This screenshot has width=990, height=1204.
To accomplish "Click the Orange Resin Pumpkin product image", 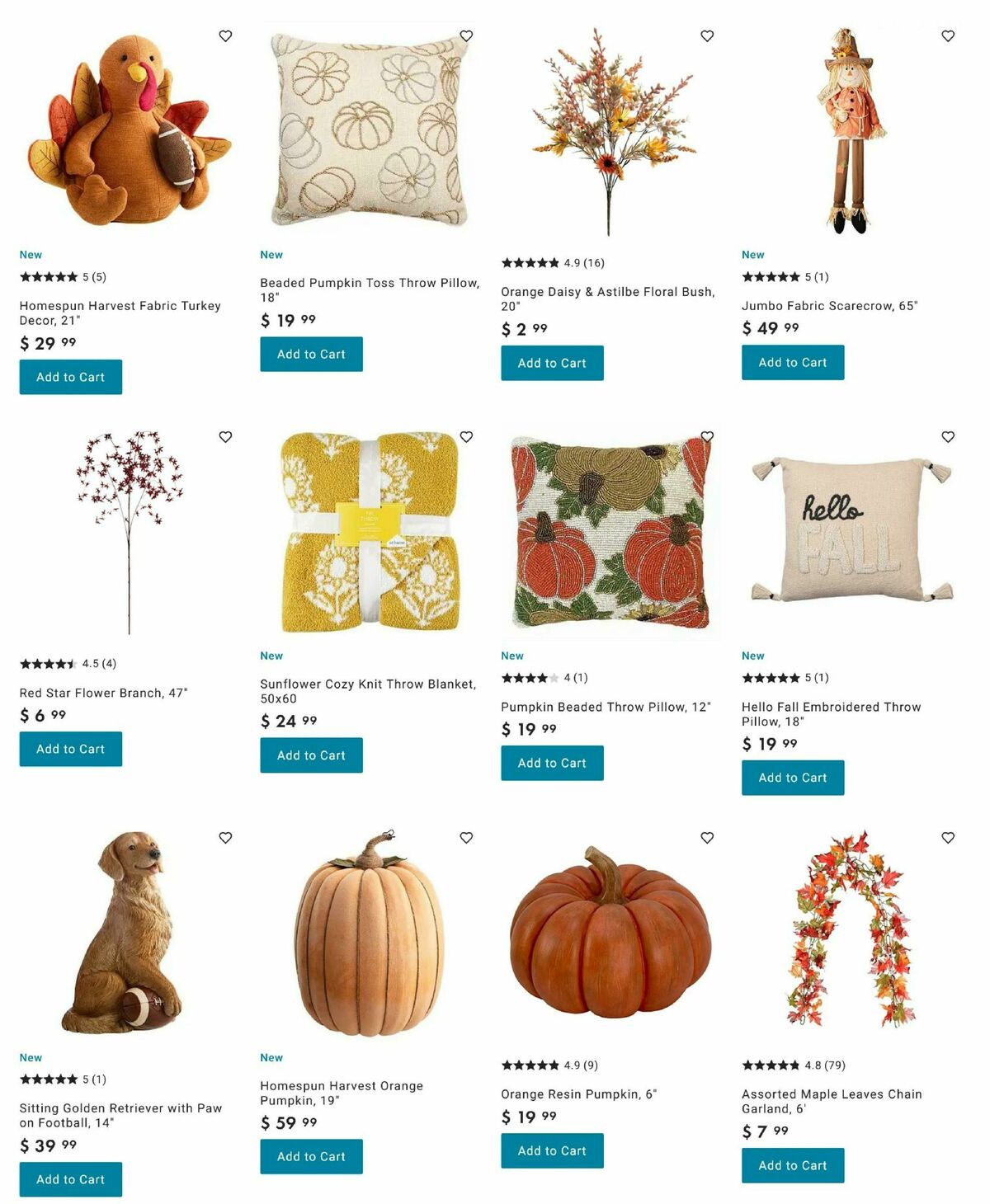I will (610, 932).
